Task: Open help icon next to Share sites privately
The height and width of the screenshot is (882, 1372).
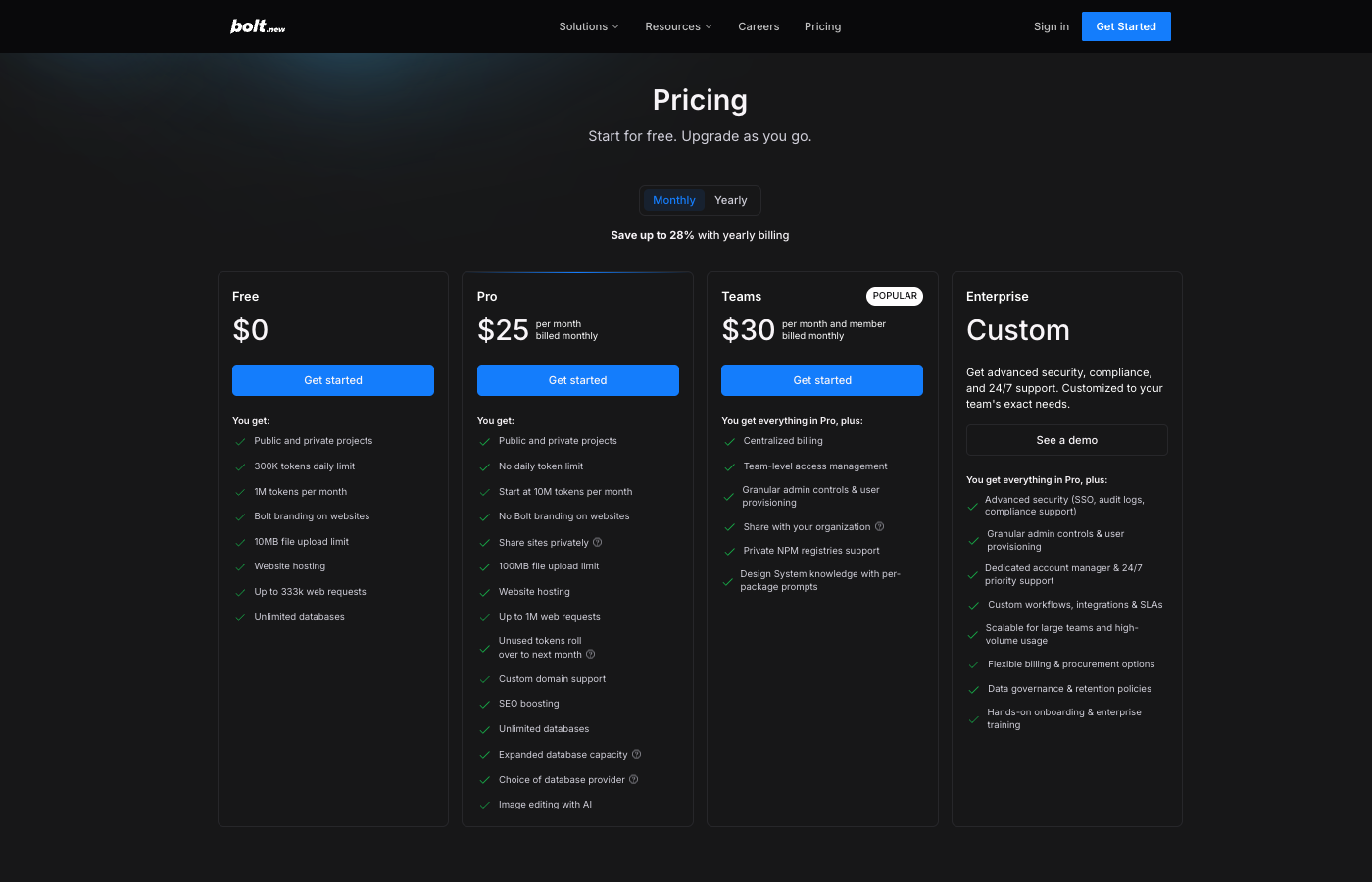Action: tap(598, 542)
